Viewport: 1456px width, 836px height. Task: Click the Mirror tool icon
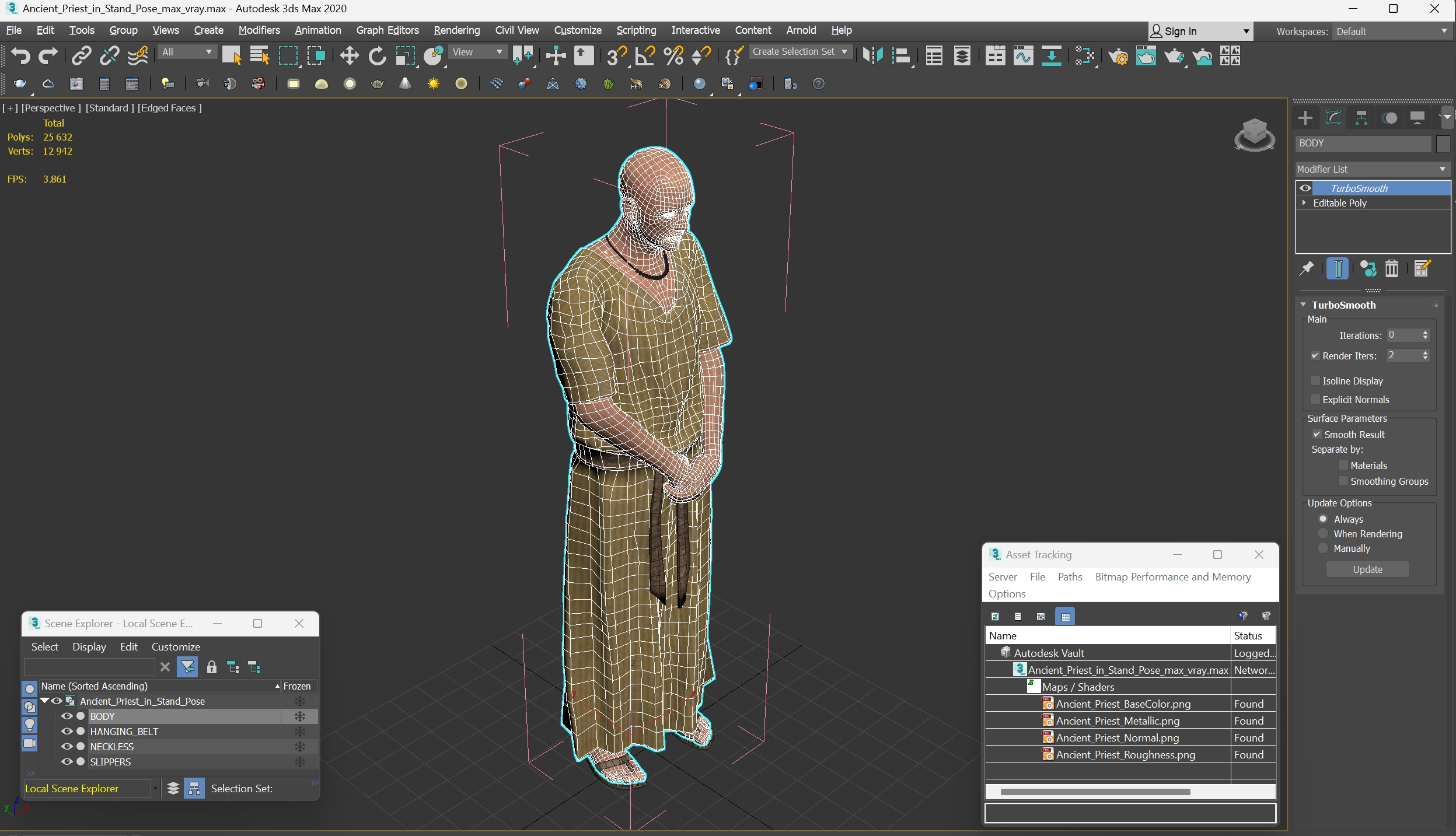point(872,56)
